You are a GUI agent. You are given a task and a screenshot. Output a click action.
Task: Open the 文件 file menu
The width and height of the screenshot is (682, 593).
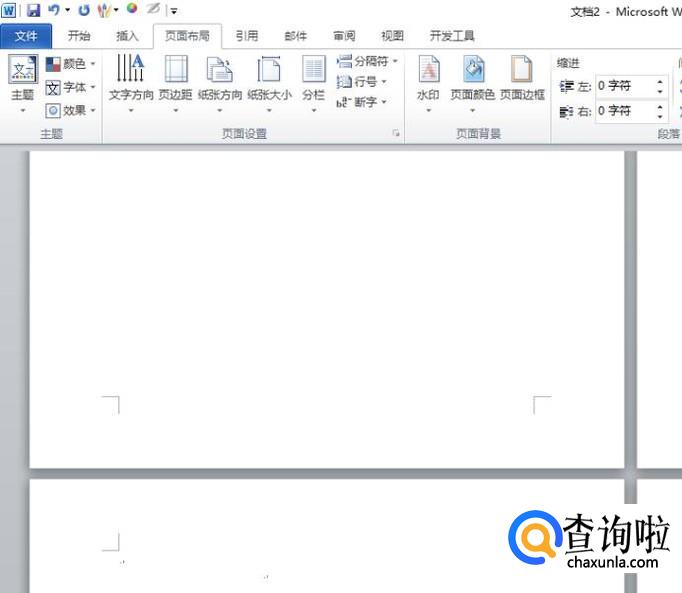tap(26, 36)
